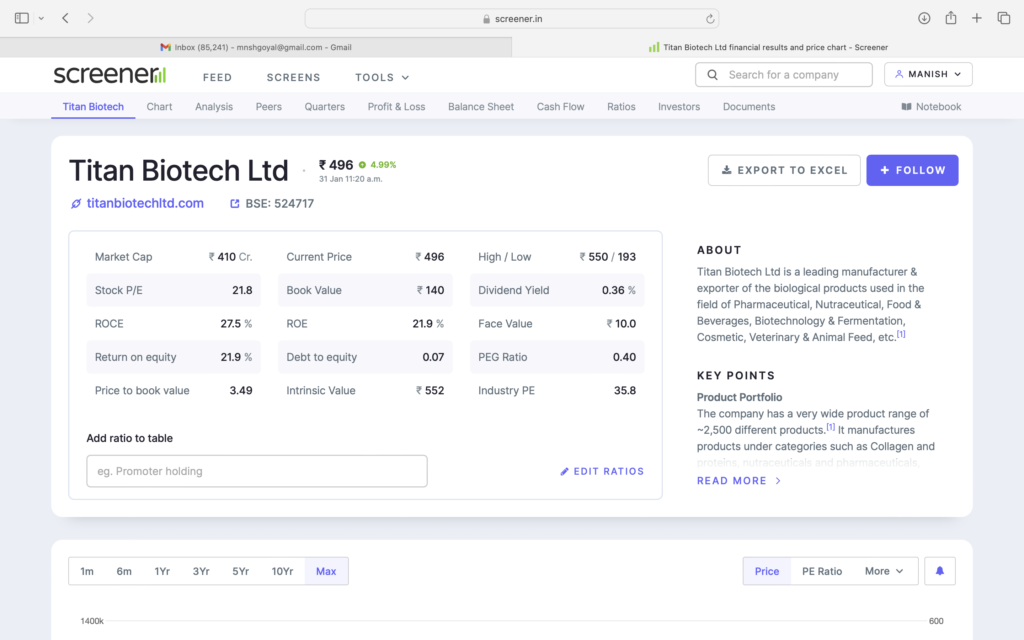The height and width of the screenshot is (640, 1024).
Task: Jump to the Analysis section
Action: tap(214, 106)
